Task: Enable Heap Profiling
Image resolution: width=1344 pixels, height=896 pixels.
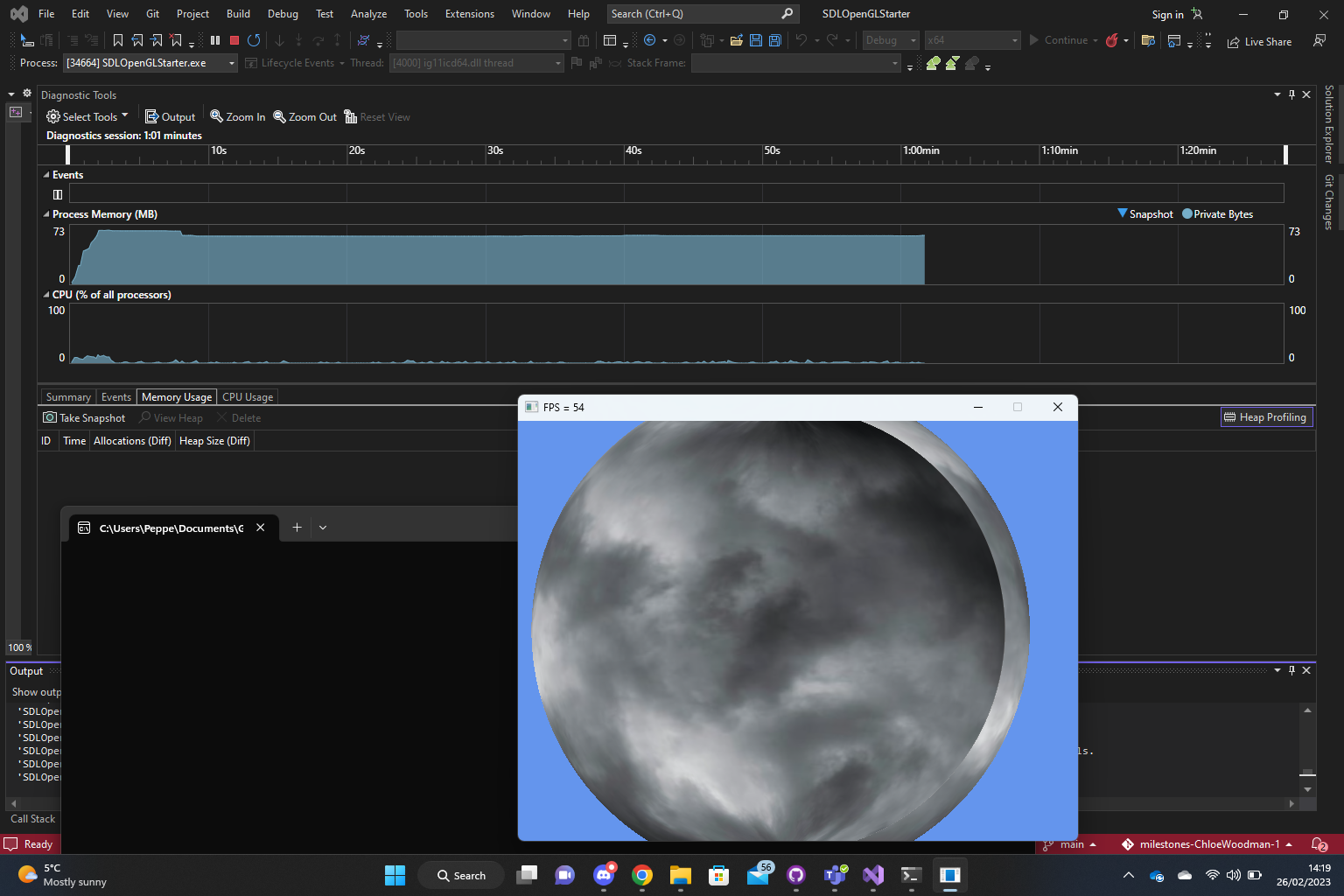Action: pyautogui.click(x=1266, y=416)
